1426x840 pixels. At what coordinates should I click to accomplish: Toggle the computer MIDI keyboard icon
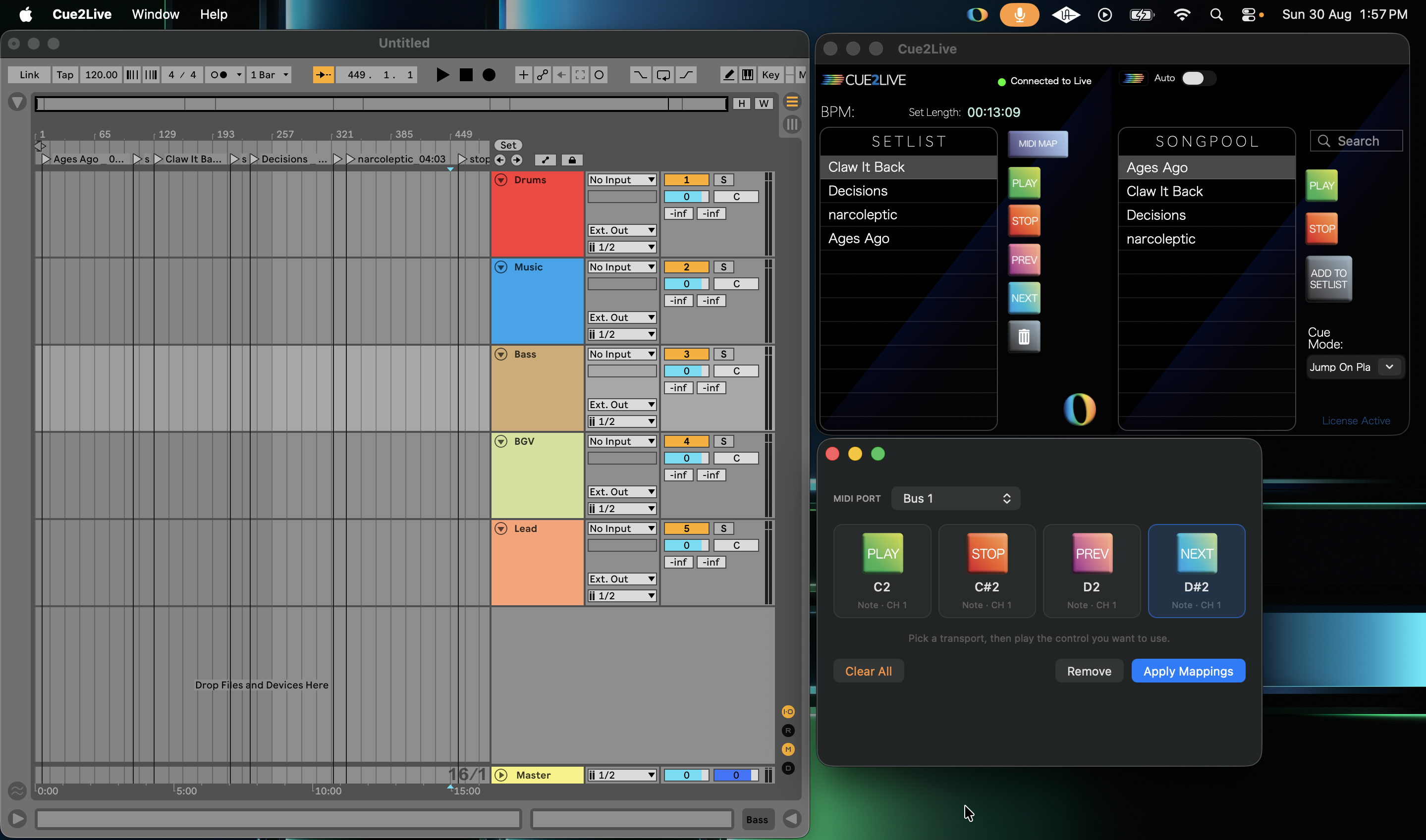(747, 75)
